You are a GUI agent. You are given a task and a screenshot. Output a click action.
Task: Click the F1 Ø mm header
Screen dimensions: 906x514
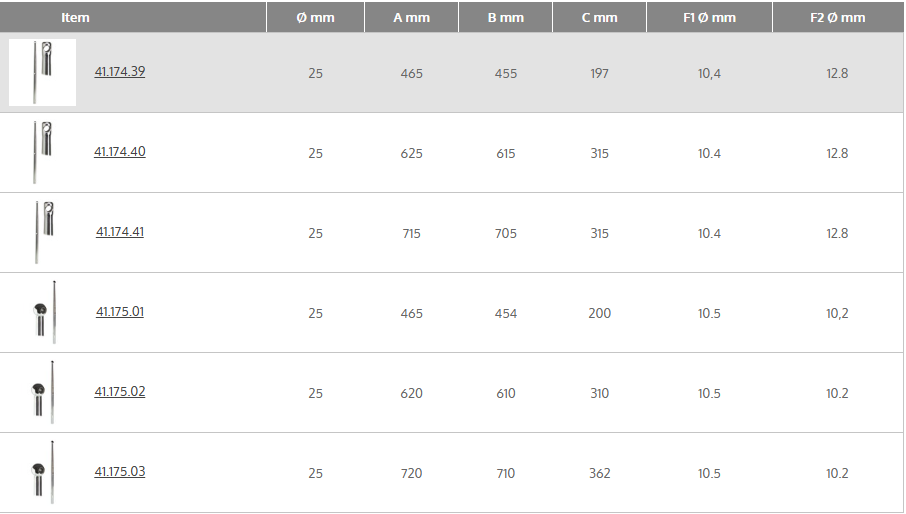click(709, 18)
